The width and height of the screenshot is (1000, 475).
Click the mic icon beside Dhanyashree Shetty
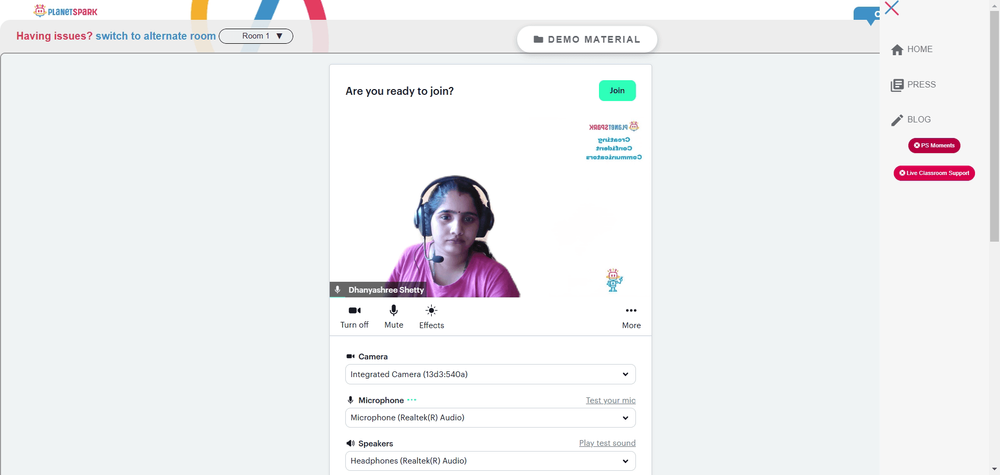(x=337, y=290)
